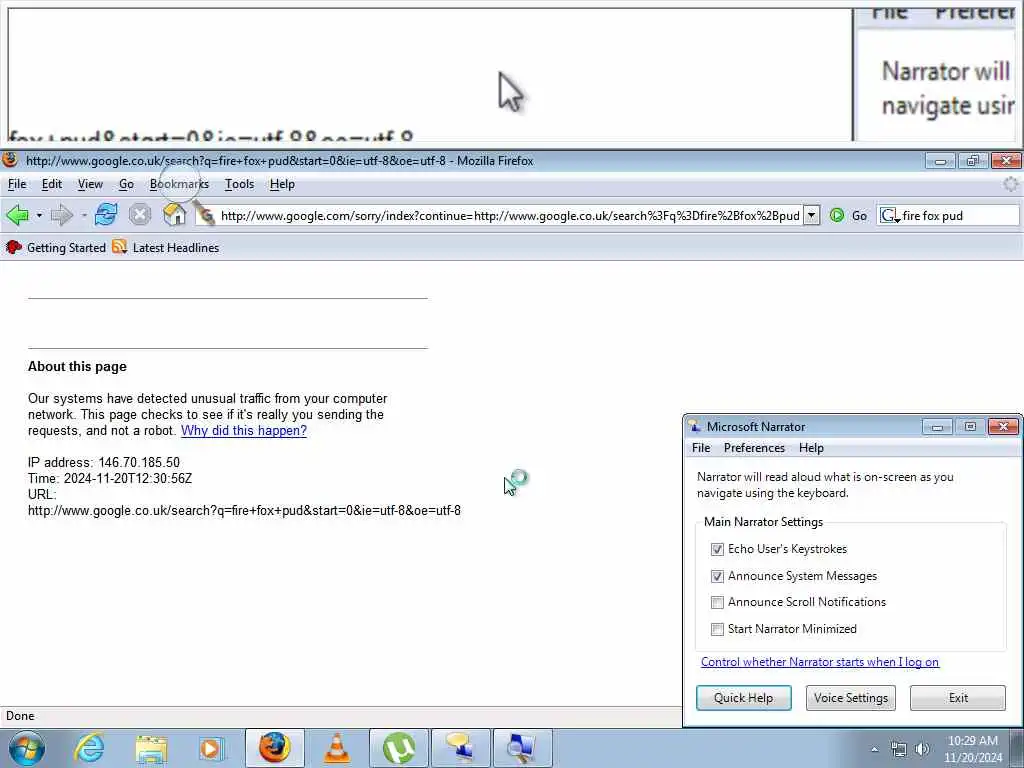Open Narrator File menu
The image size is (1024, 768).
pyautogui.click(x=701, y=448)
